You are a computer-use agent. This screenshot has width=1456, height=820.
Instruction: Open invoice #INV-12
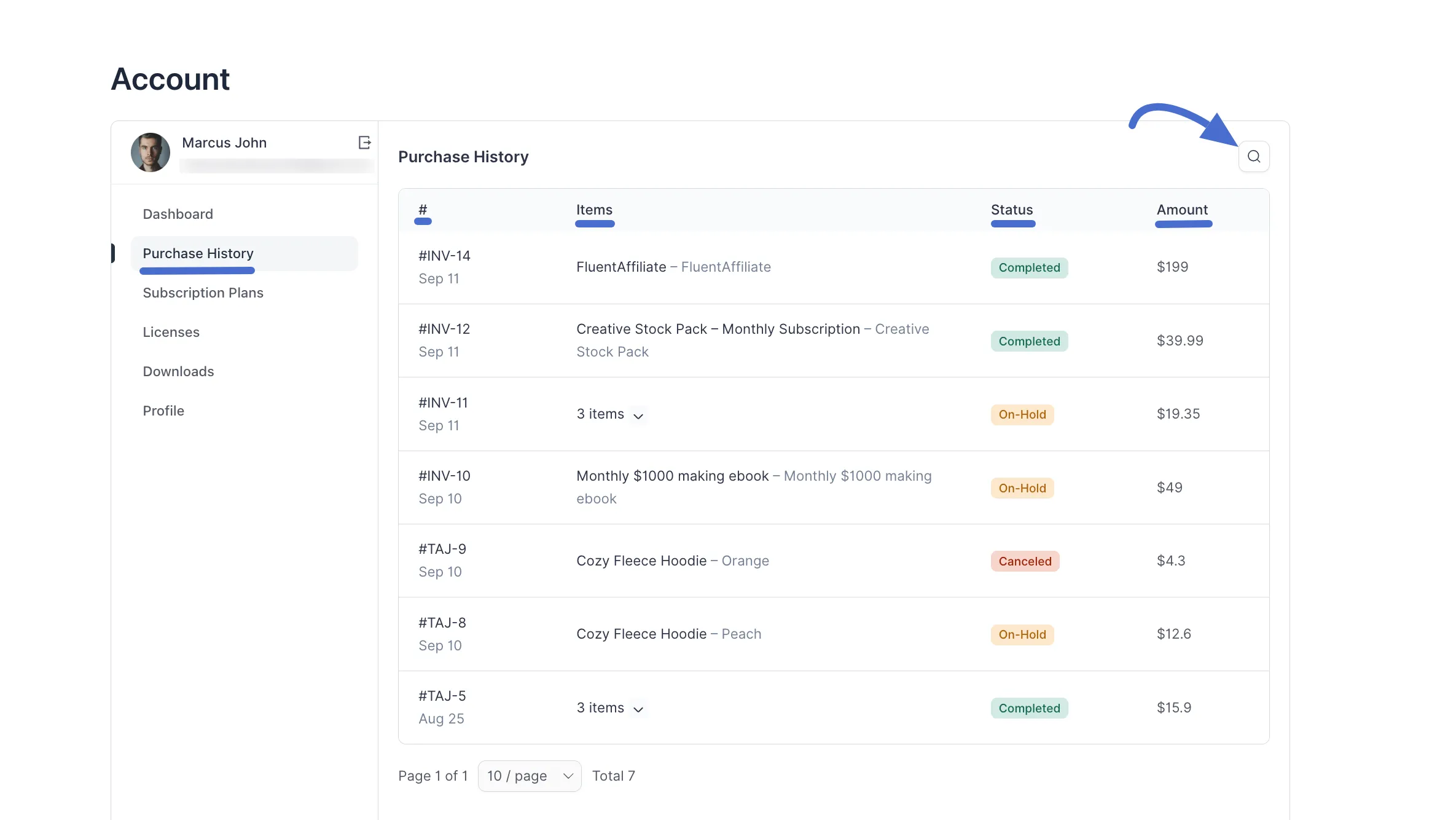tap(444, 329)
